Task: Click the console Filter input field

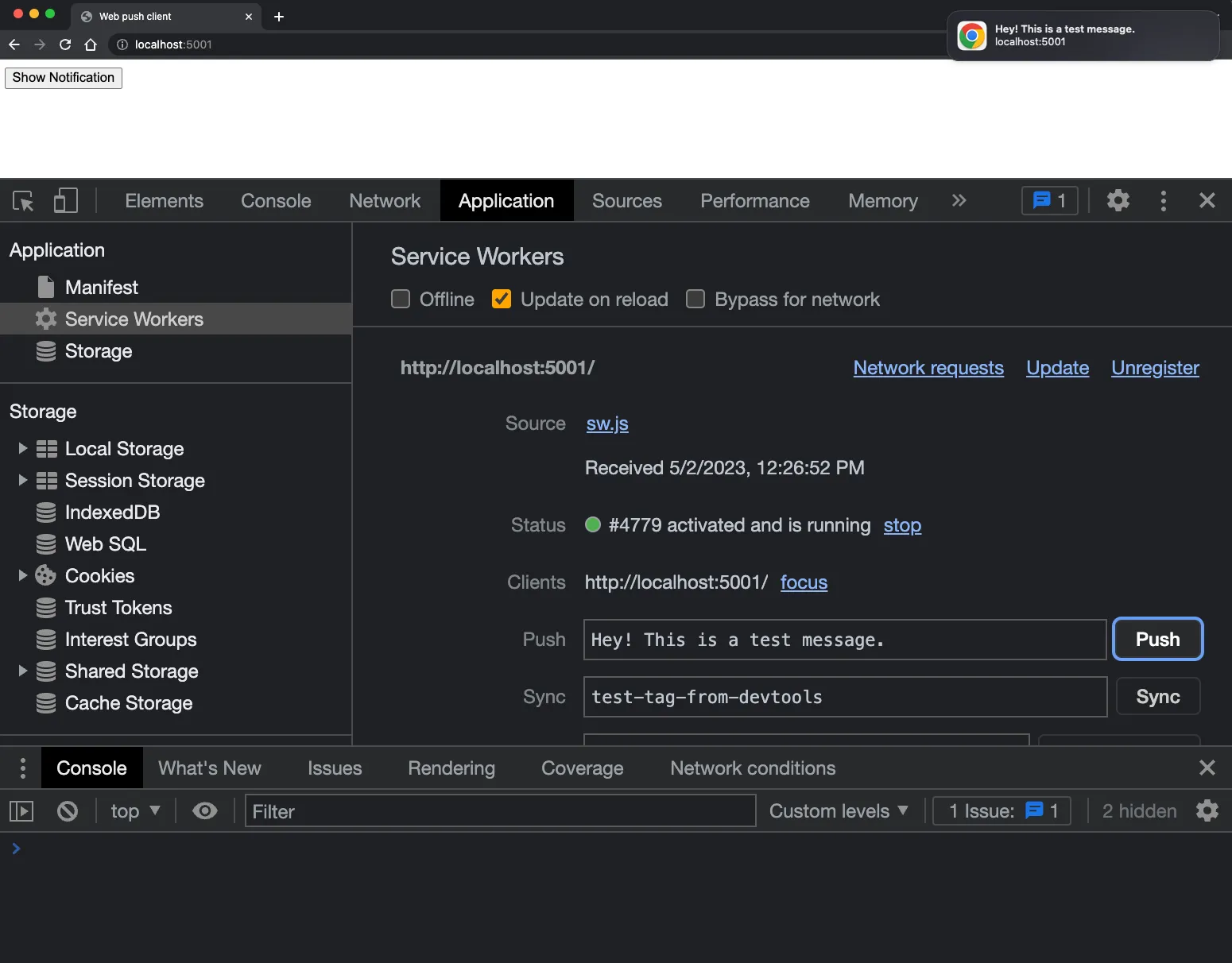Action: [x=500, y=811]
